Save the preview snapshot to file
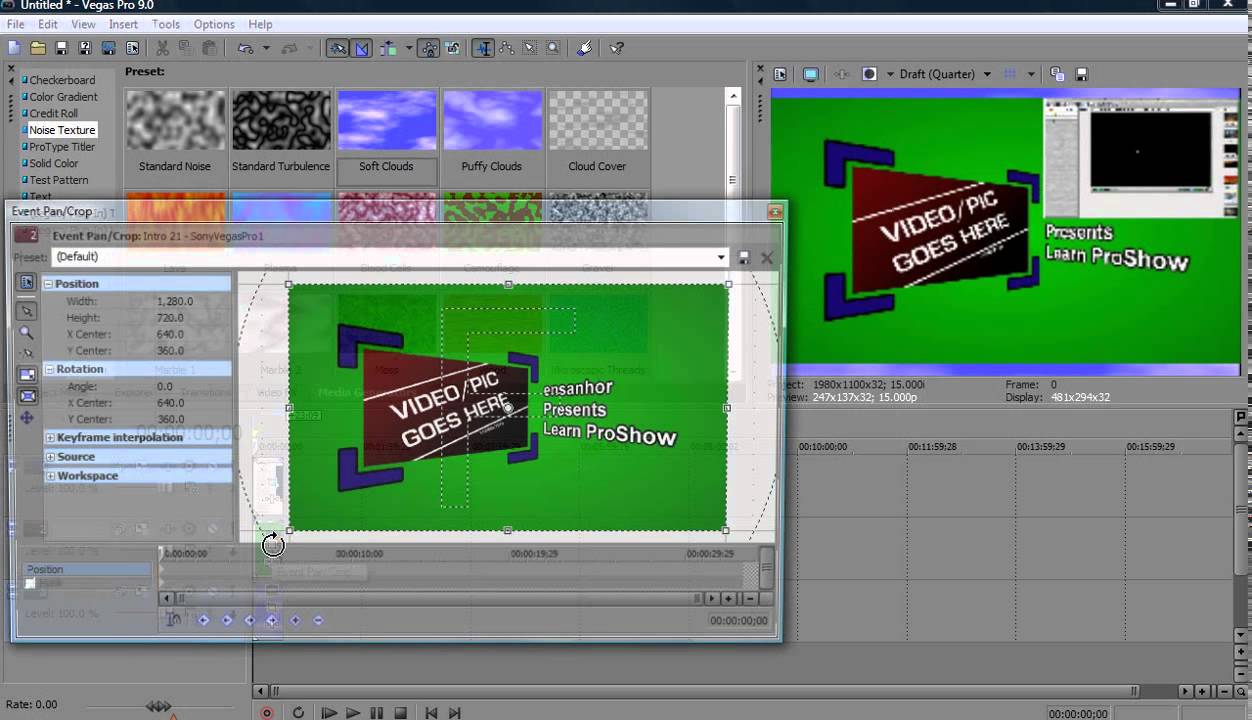 coord(1080,74)
